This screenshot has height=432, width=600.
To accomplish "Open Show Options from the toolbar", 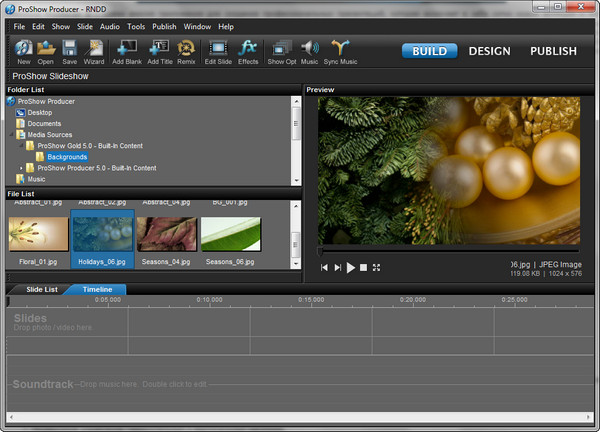I will [281, 48].
